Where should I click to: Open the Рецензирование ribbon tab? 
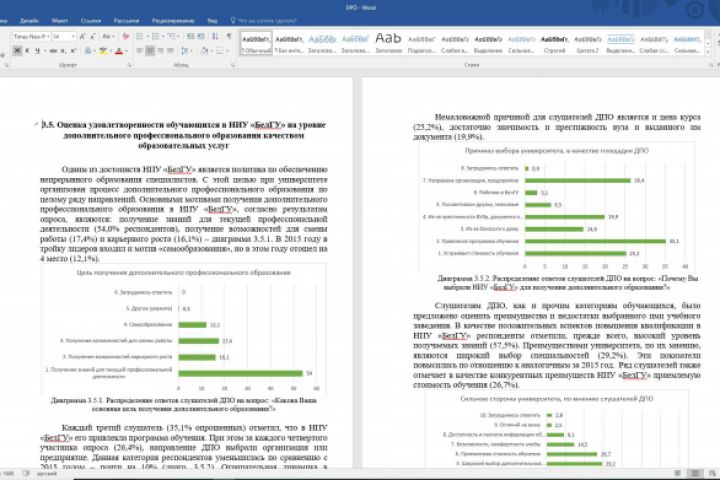click(x=173, y=20)
